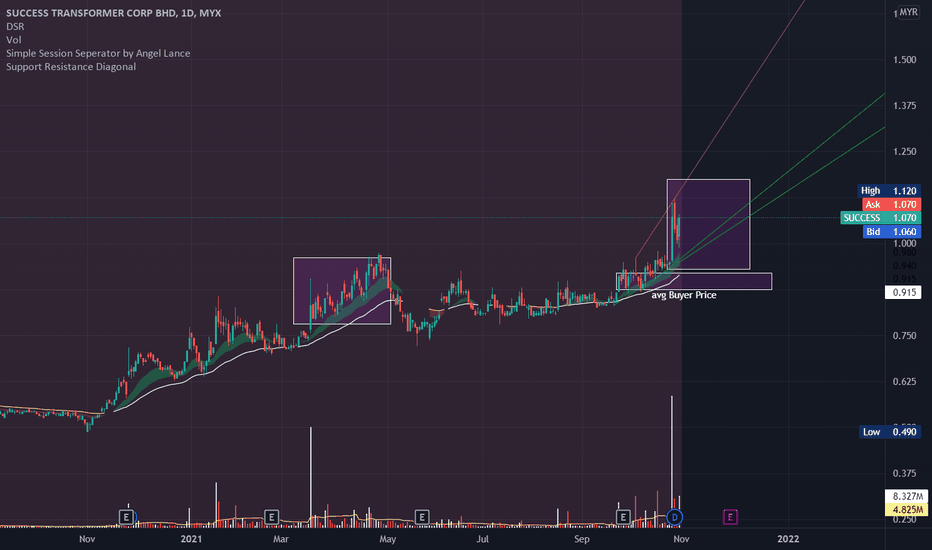This screenshot has width=932, height=550.
Task: Click 1.375 on the price scale
Action: (x=905, y=106)
